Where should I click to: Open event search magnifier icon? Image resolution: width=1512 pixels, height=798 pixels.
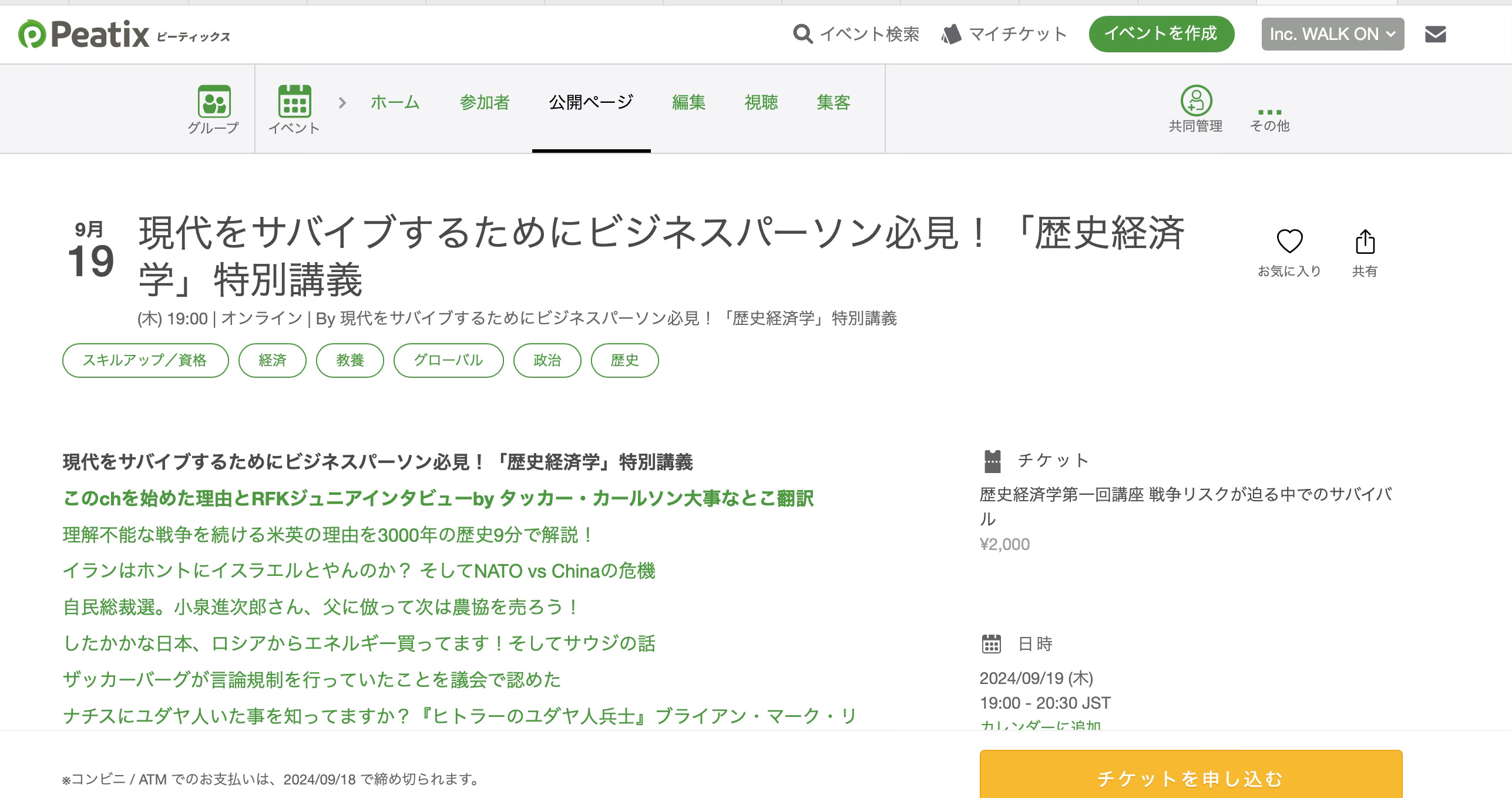point(802,34)
